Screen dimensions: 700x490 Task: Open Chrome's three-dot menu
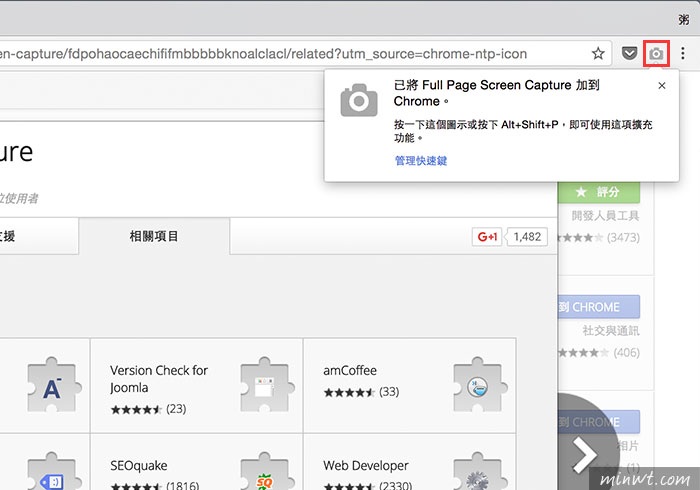[683, 54]
